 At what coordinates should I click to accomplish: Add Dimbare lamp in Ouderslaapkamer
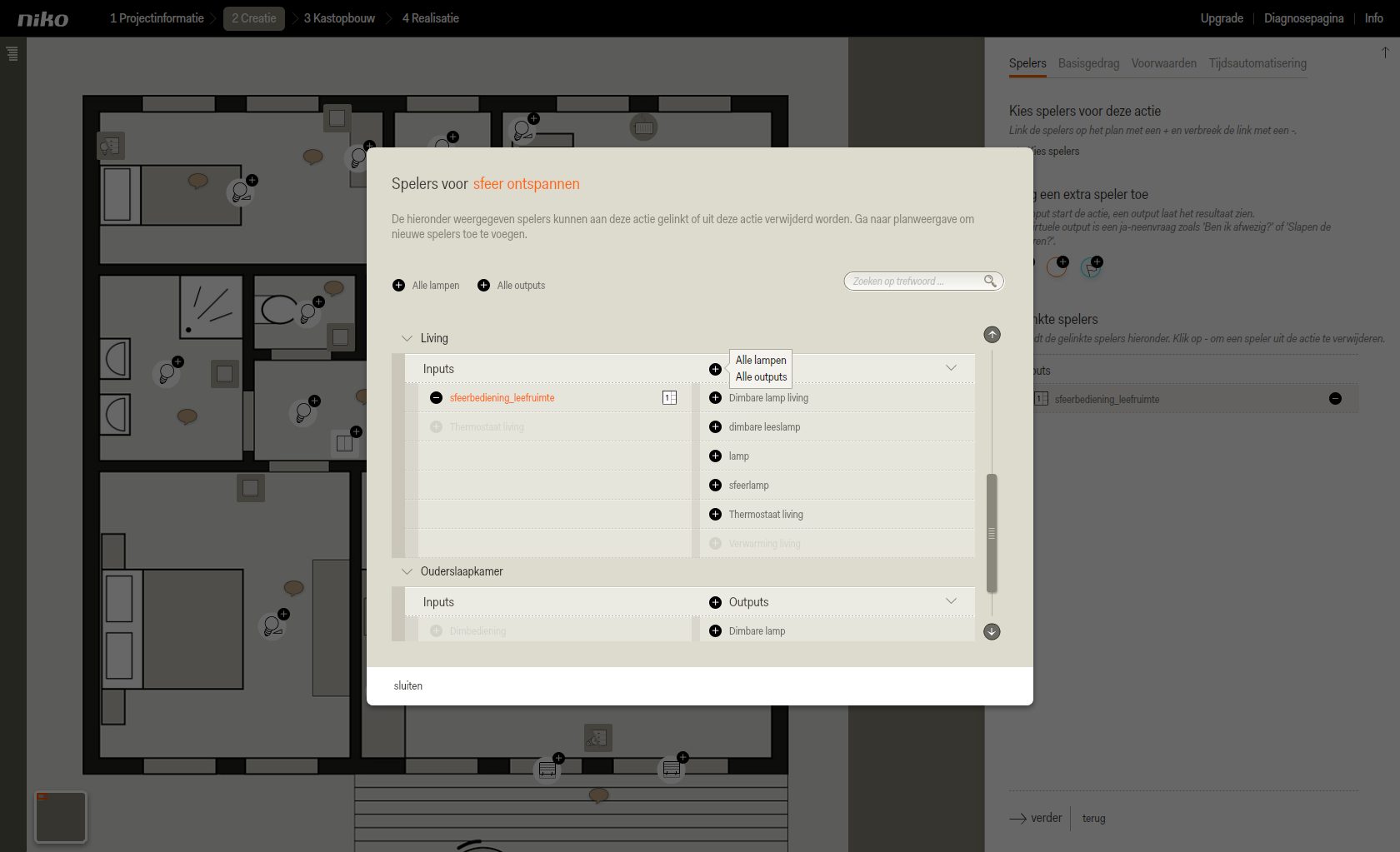715,630
